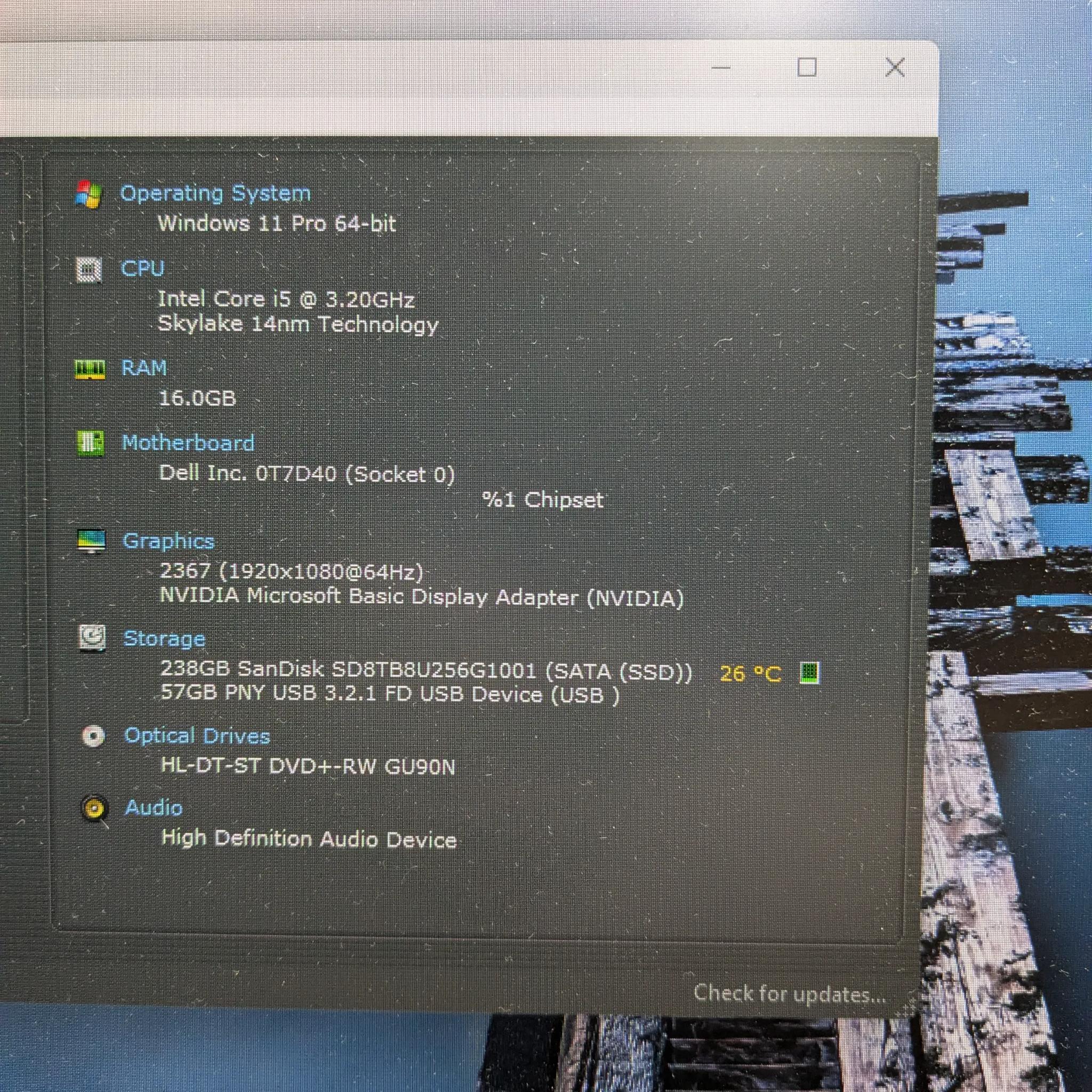Open the Audio section link
Viewport: 1092px width, 1092px height.
pos(154,808)
